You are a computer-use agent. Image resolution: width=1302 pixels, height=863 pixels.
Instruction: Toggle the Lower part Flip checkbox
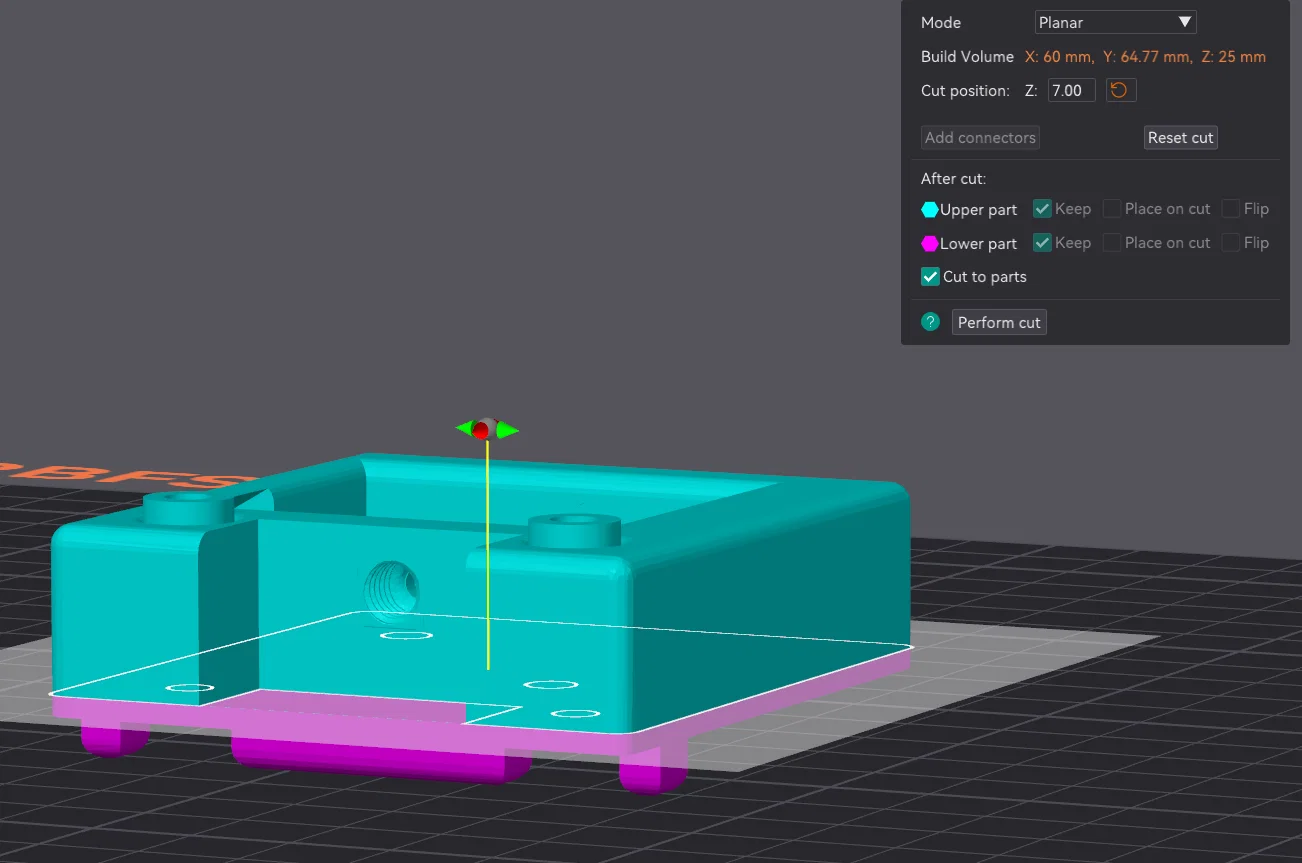click(x=1230, y=243)
